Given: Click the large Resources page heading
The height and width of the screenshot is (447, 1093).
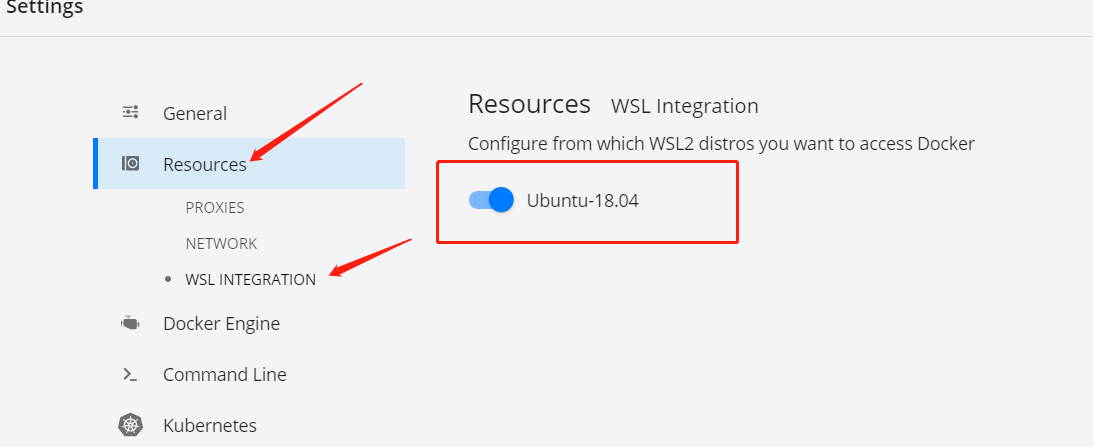Looking at the screenshot, I should click(x=529, y=104).
